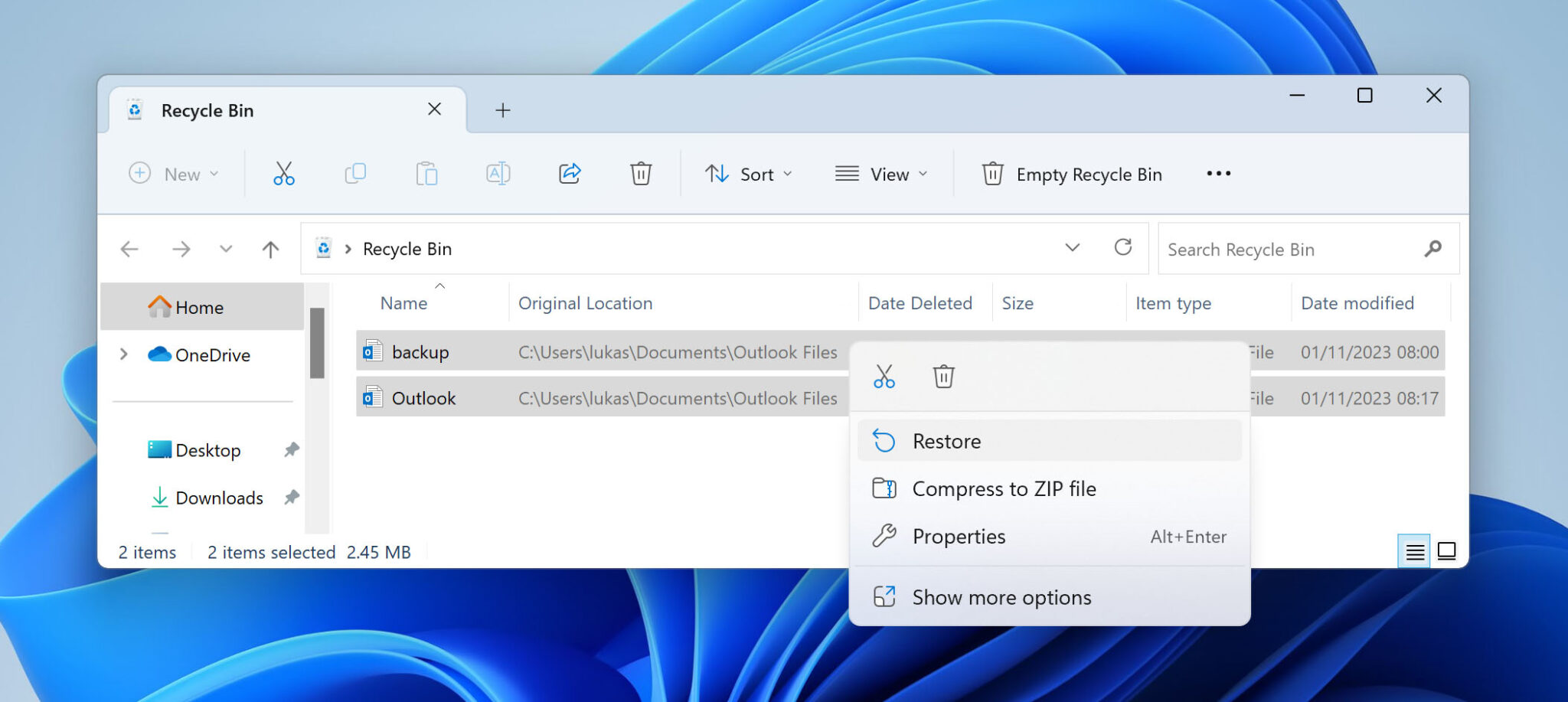Click the Cut icon in the context menu

pyautogui.click(x=884, y=376)
